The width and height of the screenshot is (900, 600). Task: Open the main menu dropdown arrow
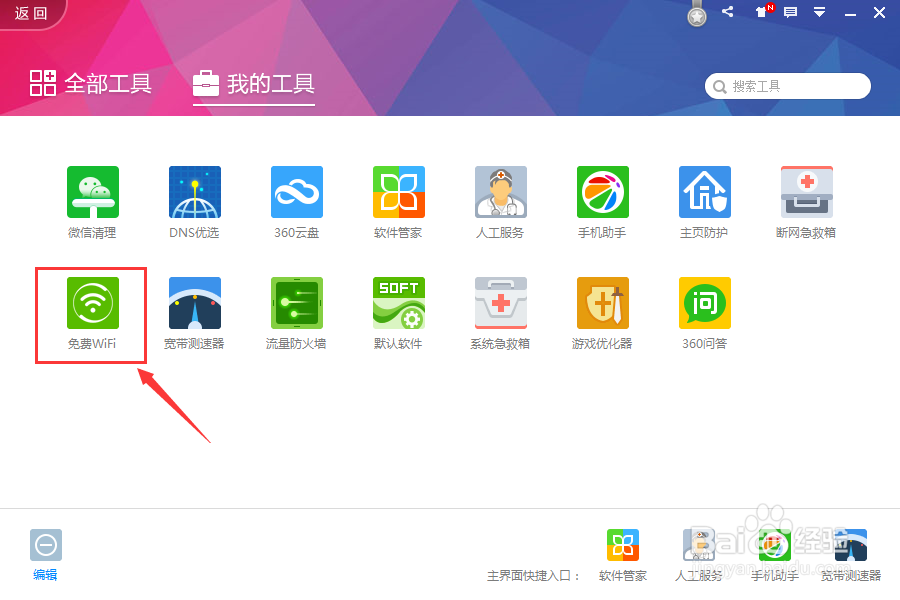(x=820, y=12)
